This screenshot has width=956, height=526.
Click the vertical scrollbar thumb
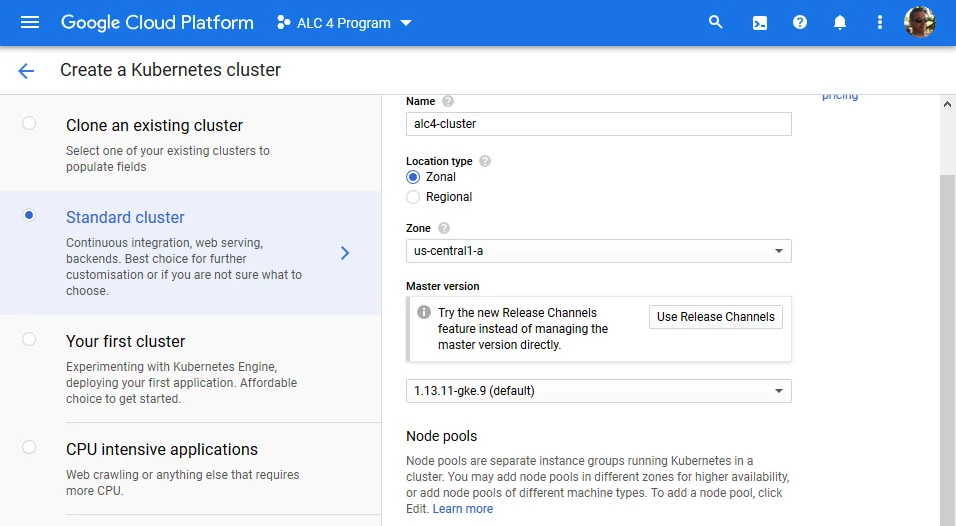coord(947,349)
